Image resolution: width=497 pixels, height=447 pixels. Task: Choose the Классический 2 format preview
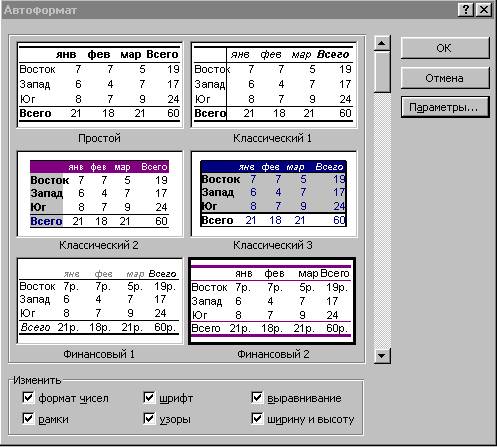[x=100, y=194]
